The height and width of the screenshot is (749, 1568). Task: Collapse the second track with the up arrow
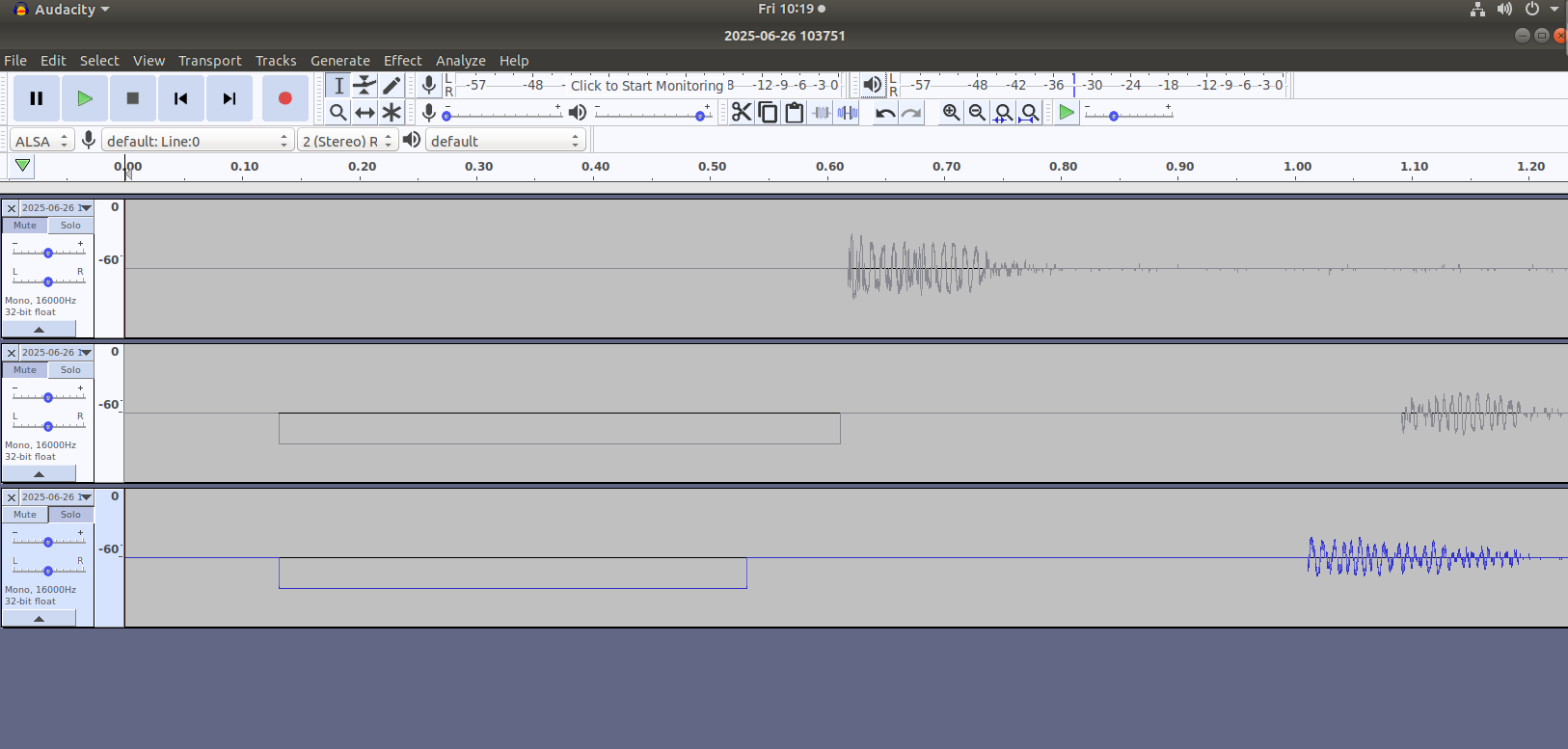[x=39, y=474]
